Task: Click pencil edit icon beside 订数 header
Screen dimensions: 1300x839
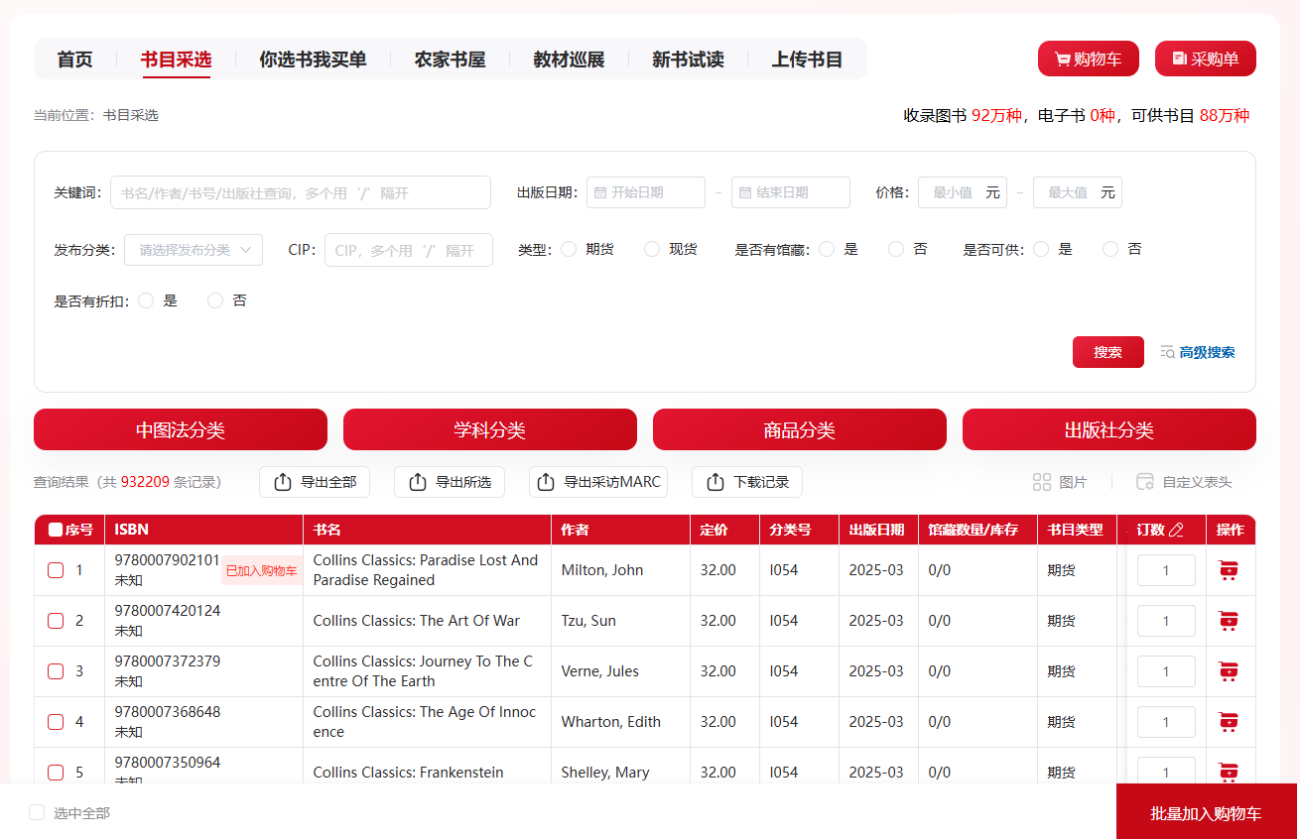Action: (x=1176, y=530)
